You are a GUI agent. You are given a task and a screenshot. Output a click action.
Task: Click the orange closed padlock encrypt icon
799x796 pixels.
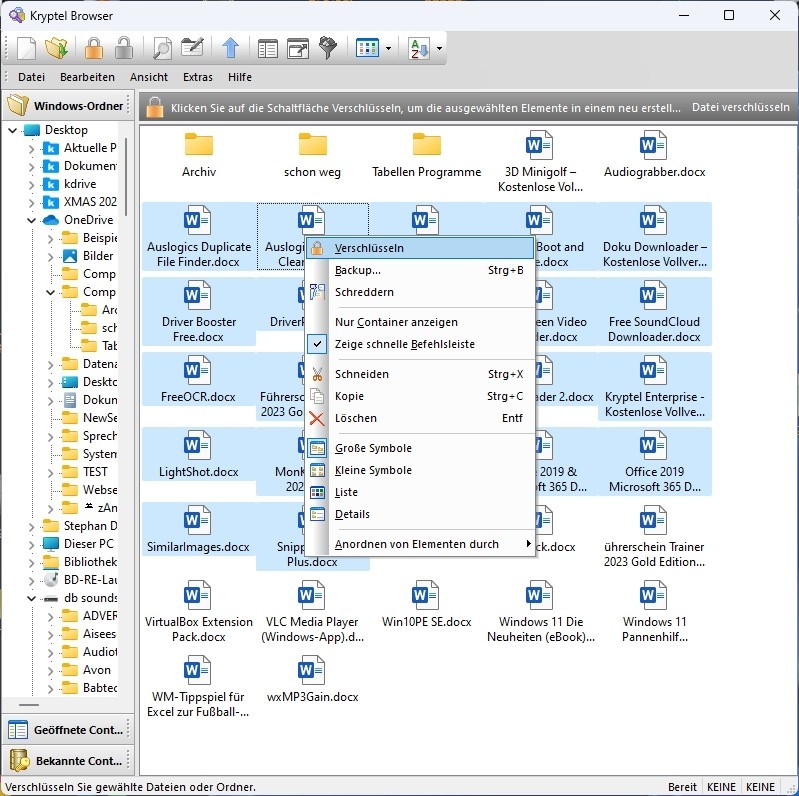pos(94,48)
